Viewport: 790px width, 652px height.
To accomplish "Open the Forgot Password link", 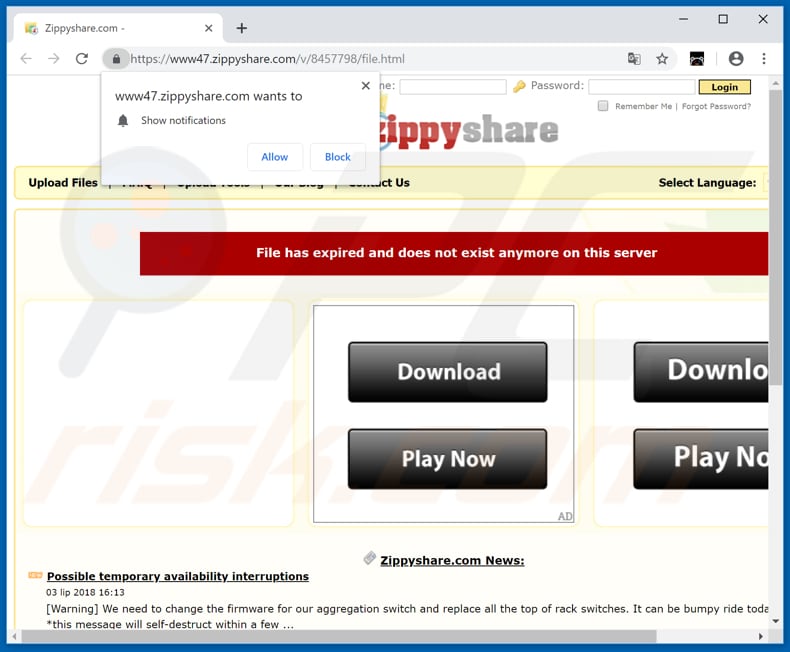I will pos(716,106).
